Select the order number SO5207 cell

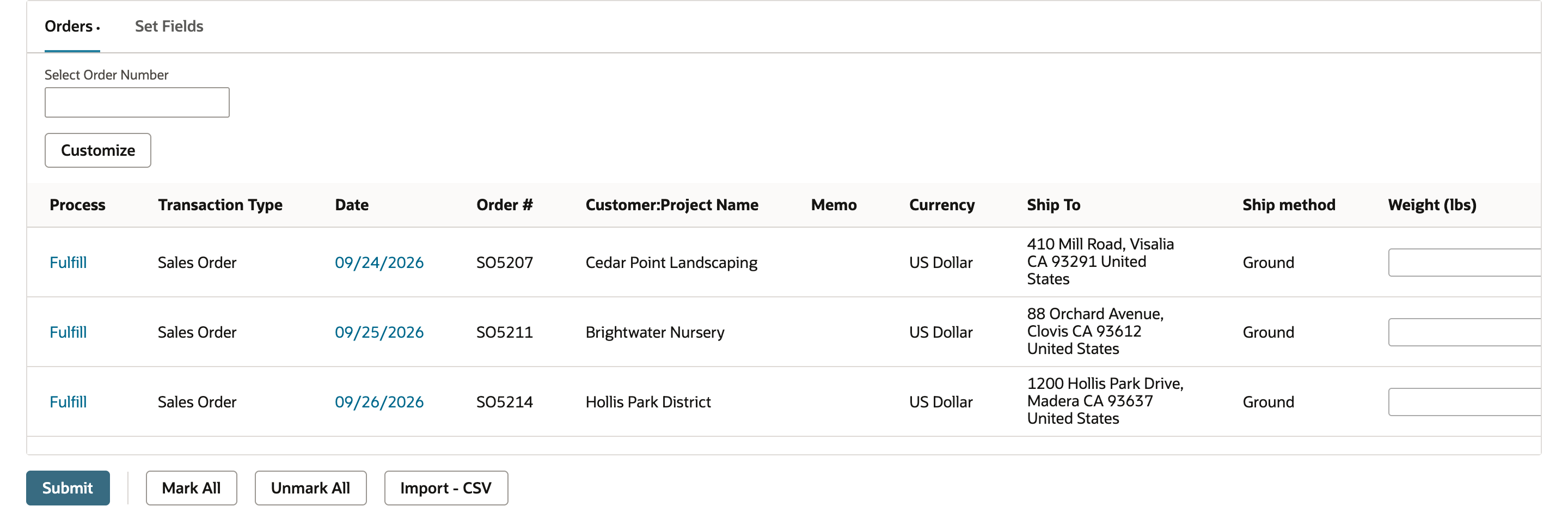(505, 263)
